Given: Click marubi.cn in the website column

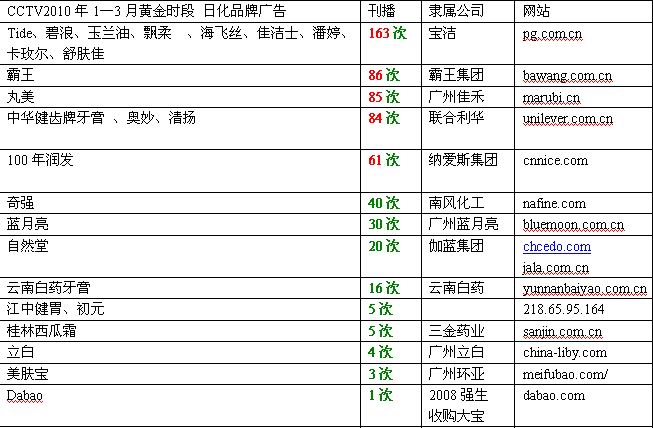Looking at the screenshot, I should tap(551, 98).
